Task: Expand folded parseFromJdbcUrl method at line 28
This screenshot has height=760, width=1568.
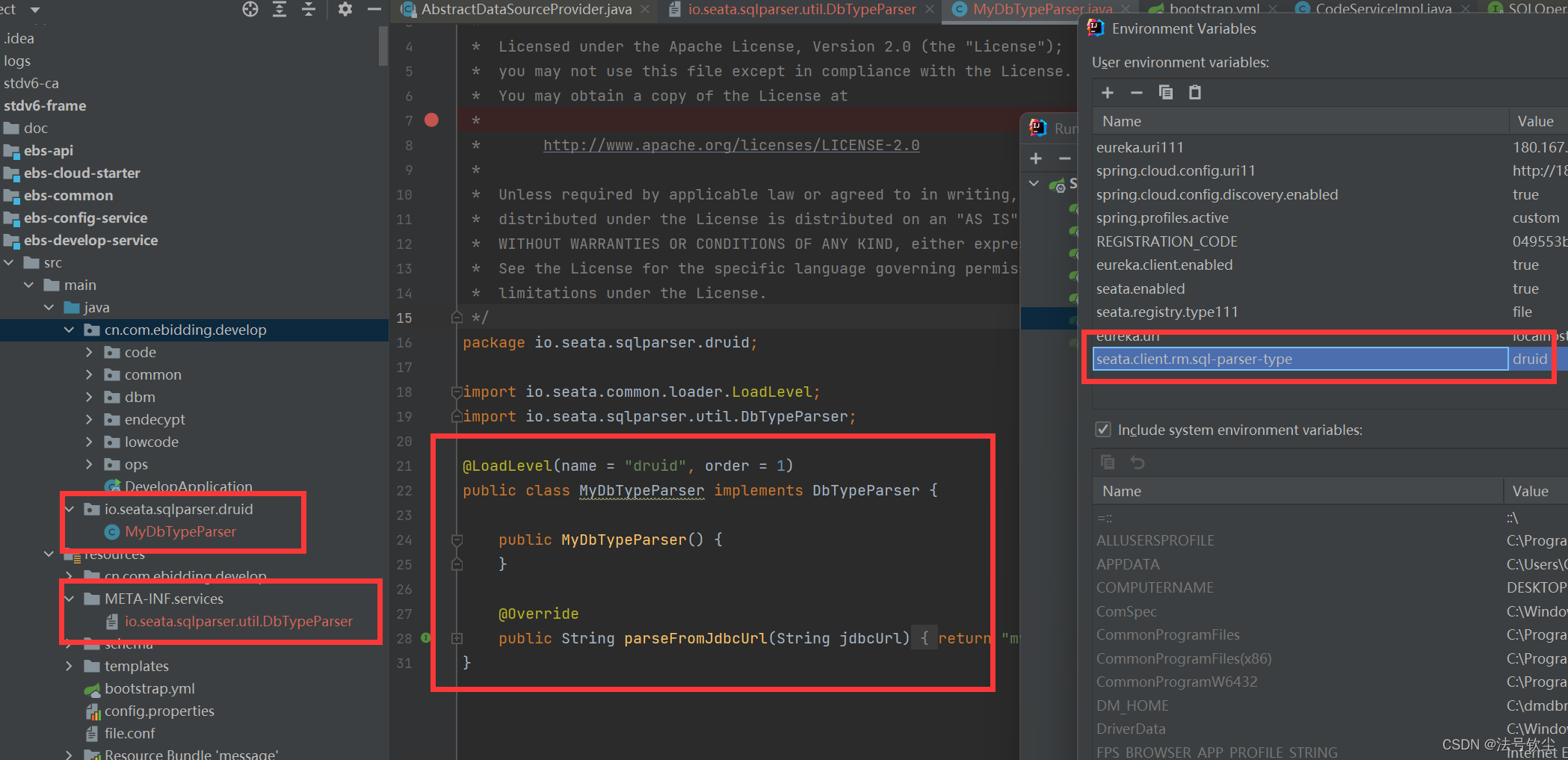Action: tap(457, 638)
